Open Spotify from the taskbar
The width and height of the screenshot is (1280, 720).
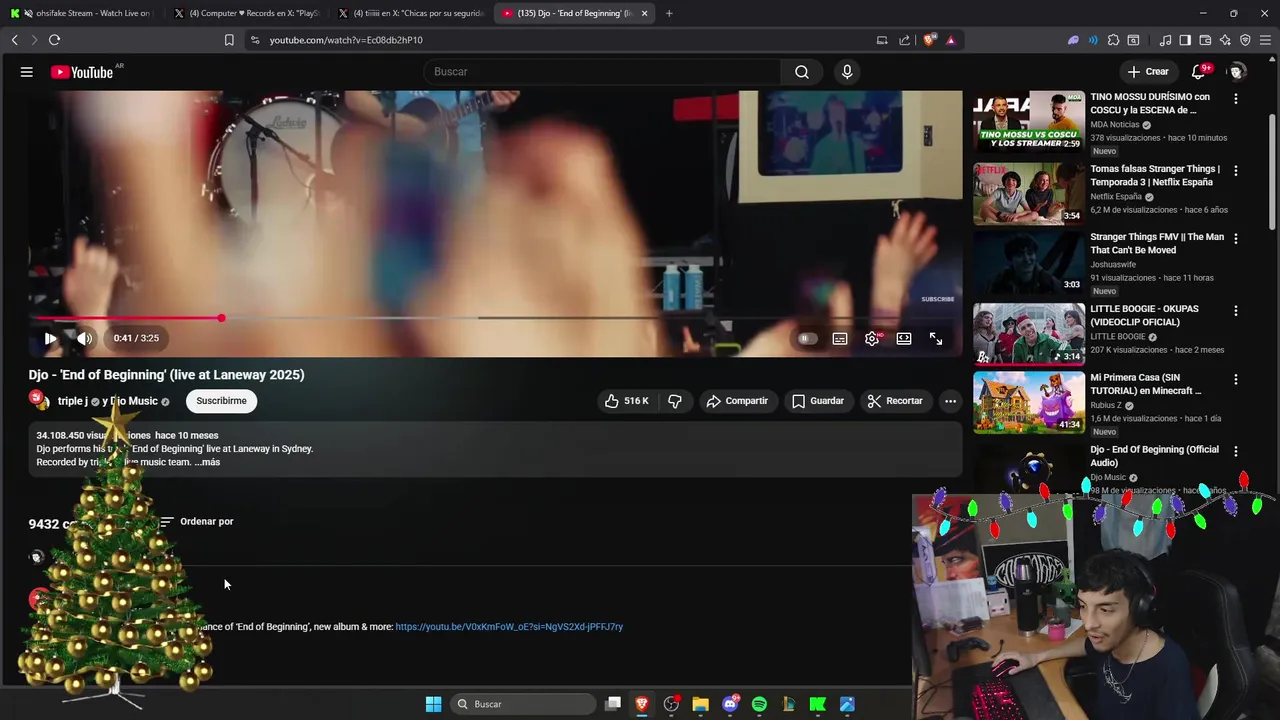pos(759,704)
